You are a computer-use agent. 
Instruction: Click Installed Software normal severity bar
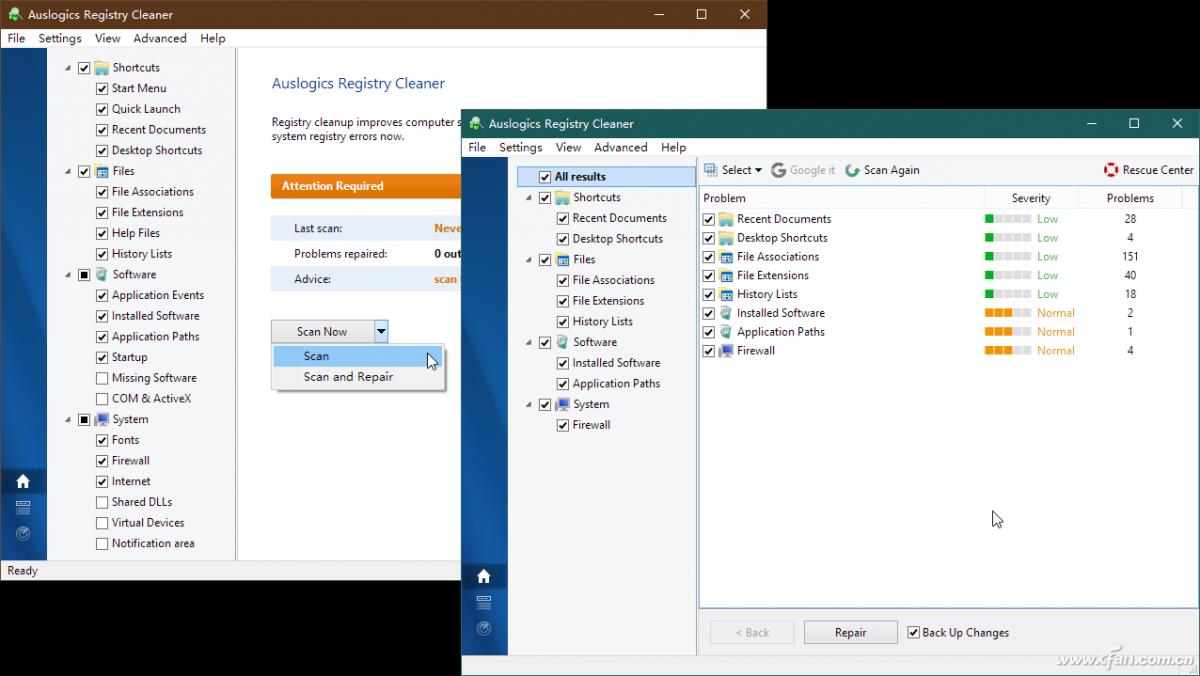pos(1008,313)
